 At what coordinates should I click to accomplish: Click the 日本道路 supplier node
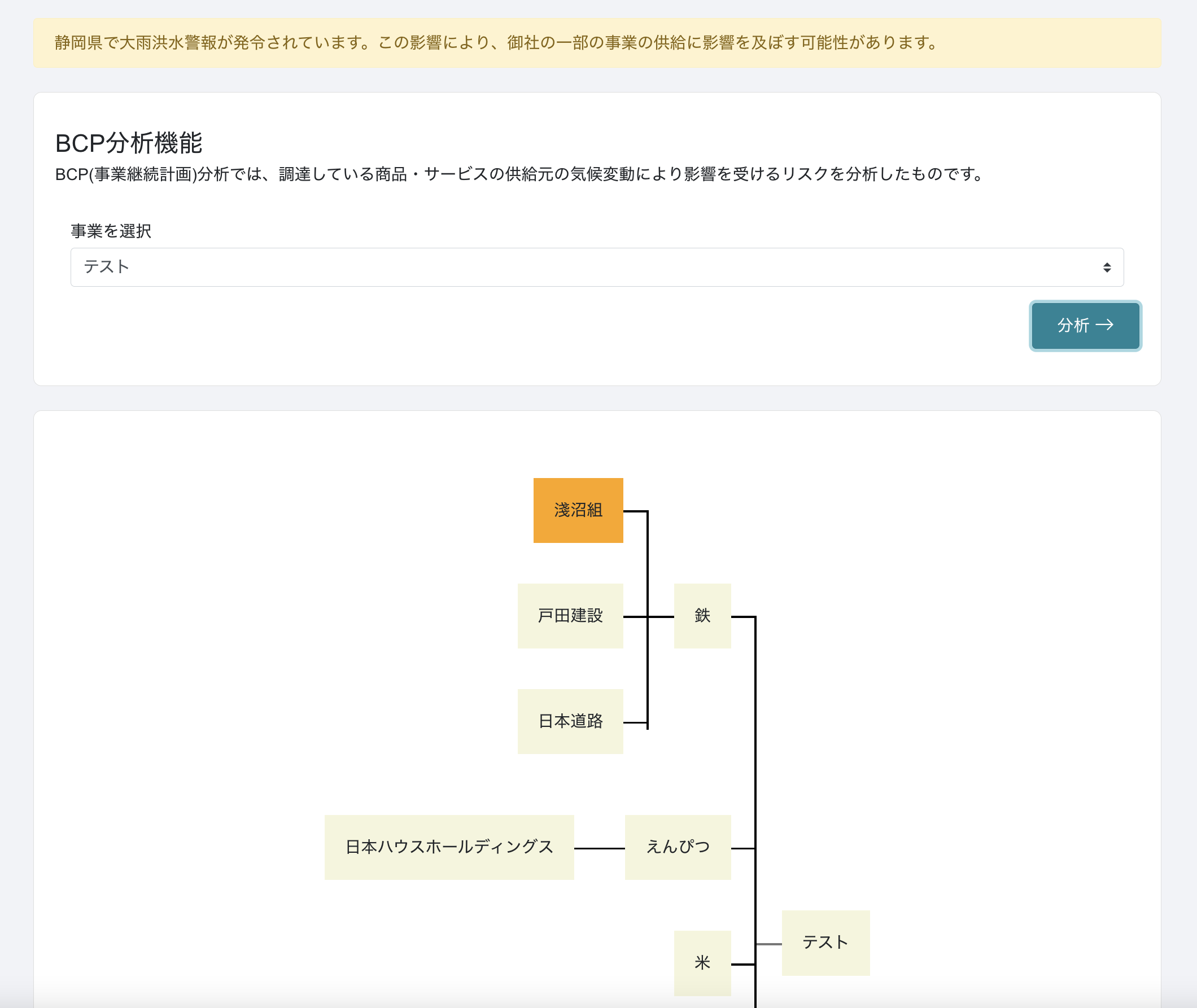570,721
